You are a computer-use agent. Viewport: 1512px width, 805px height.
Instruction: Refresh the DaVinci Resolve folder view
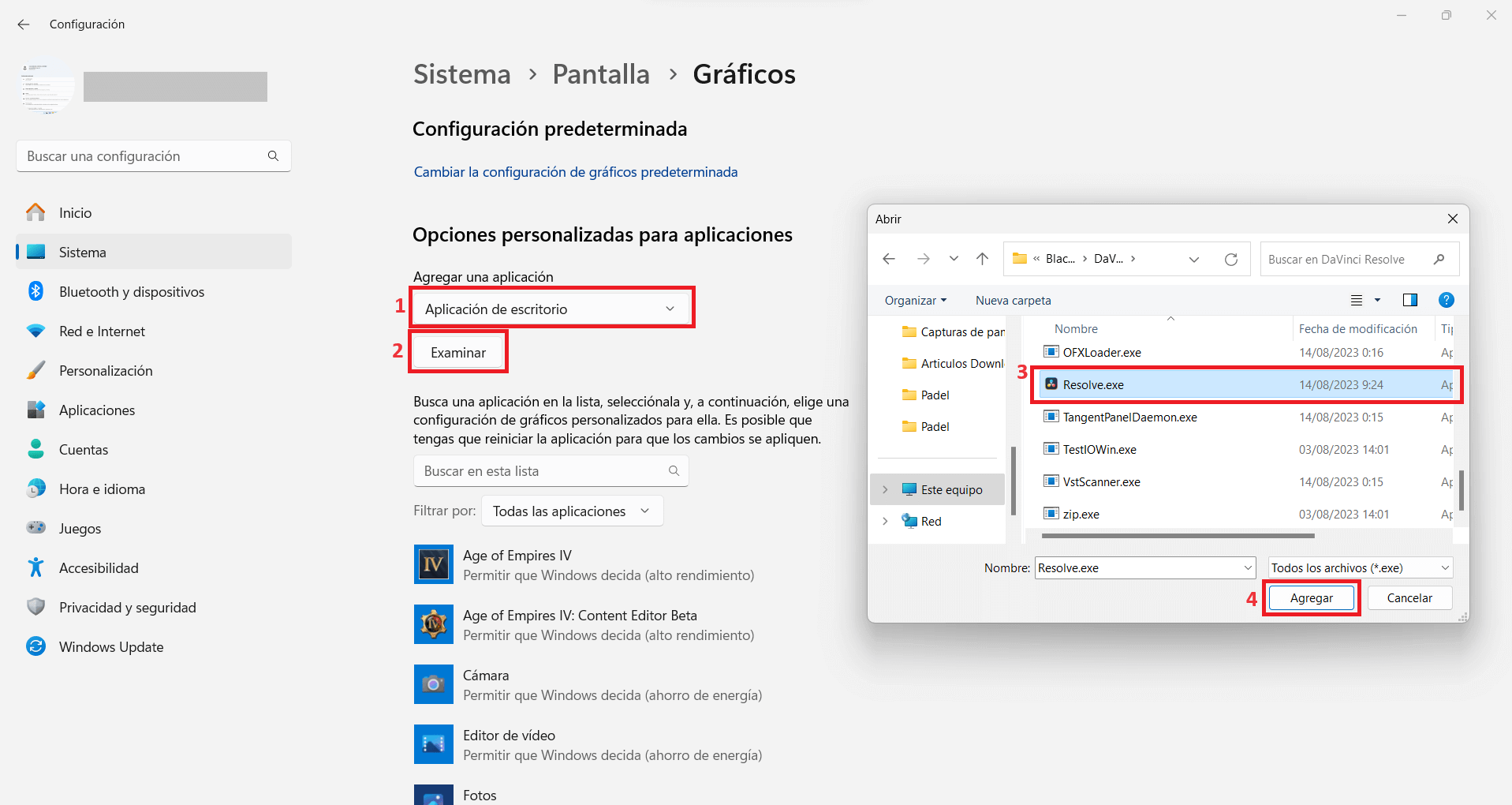click(x=1231, y=259)
